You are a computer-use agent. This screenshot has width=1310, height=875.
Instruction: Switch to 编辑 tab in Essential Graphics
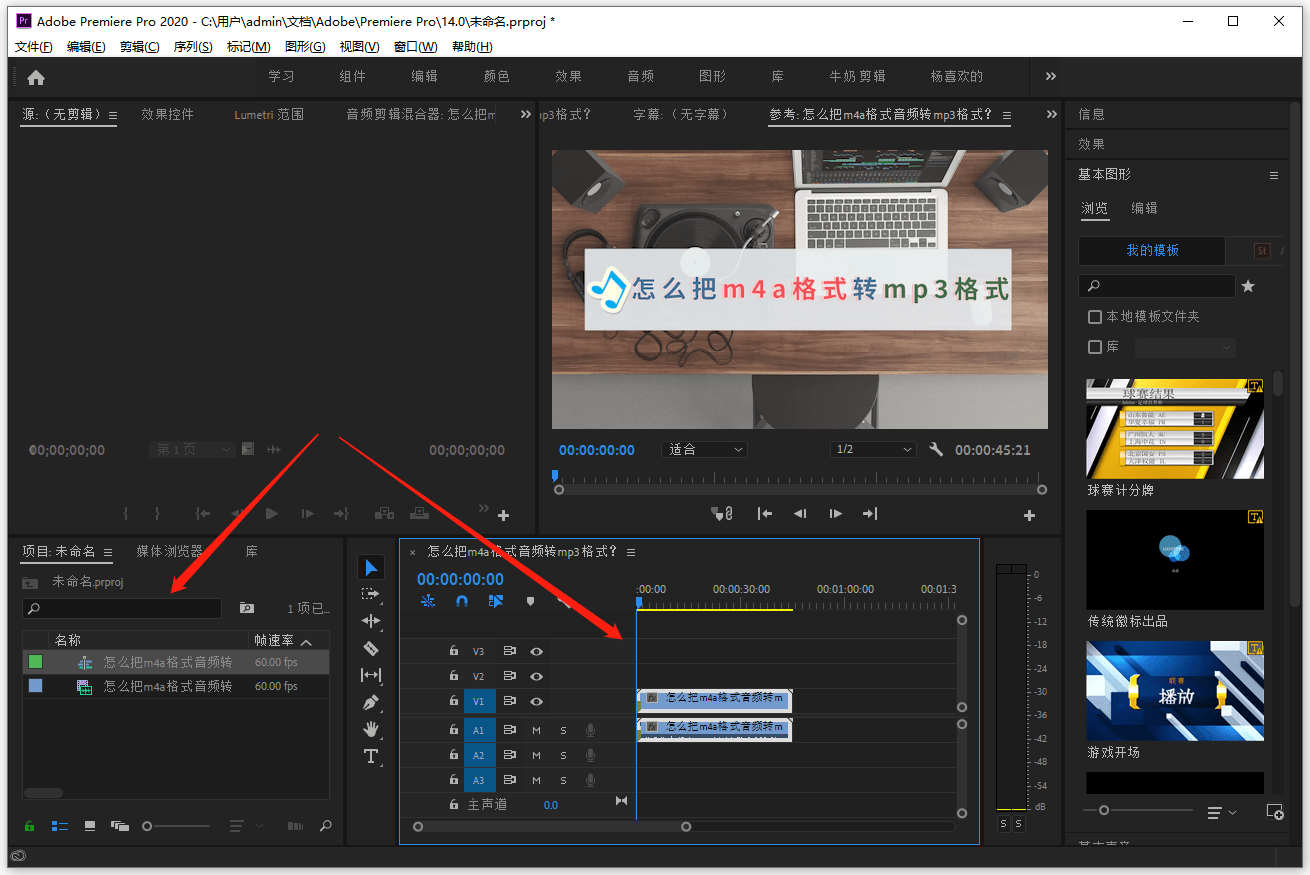click(x=1144, y=208)
